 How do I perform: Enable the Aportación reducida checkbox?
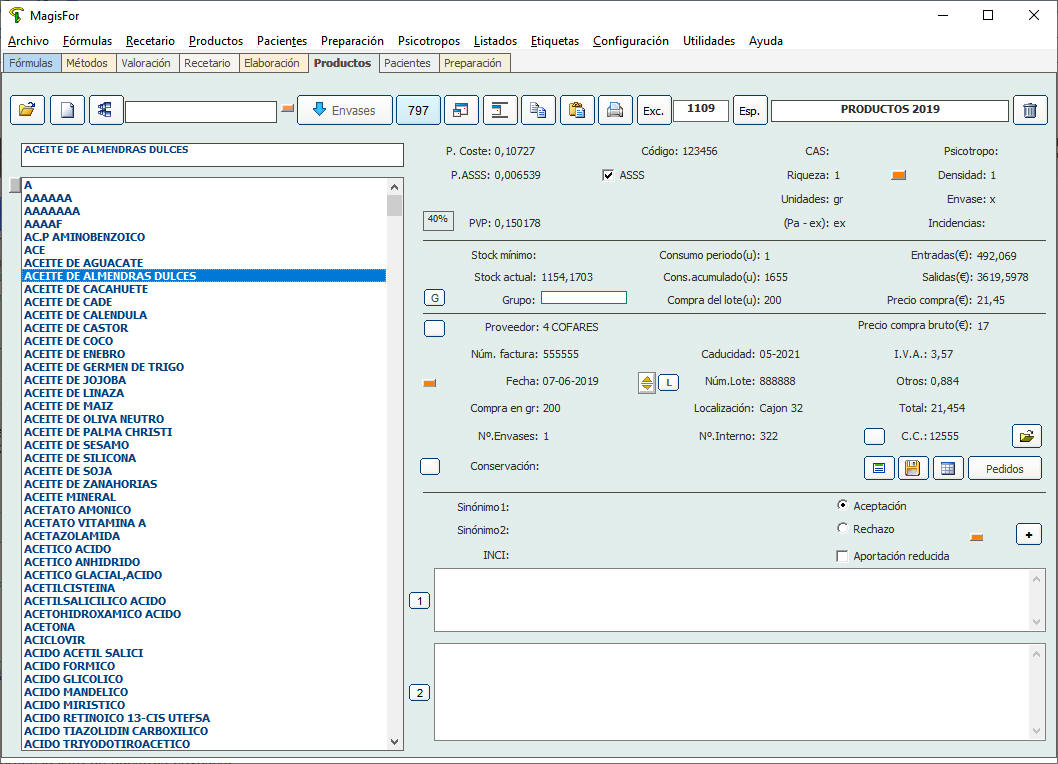pos(842,556)
